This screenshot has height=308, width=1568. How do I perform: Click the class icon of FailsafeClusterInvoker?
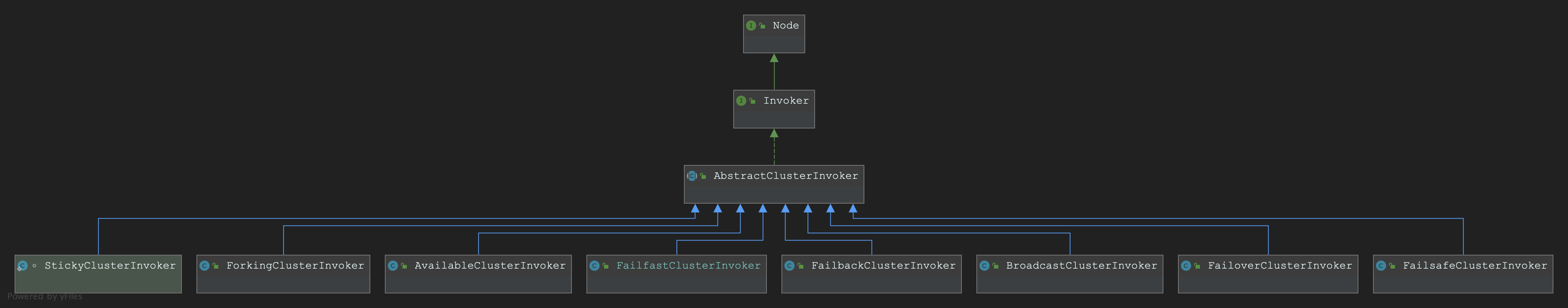tap(1381, 266)
